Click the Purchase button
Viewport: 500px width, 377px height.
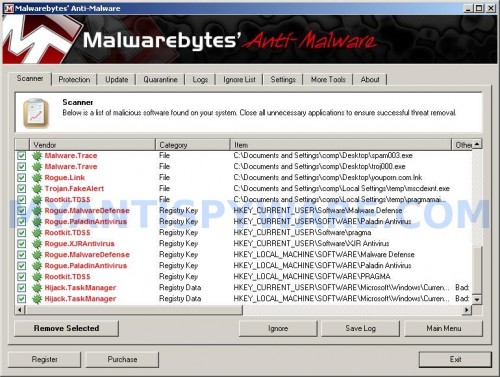(122, 359)
